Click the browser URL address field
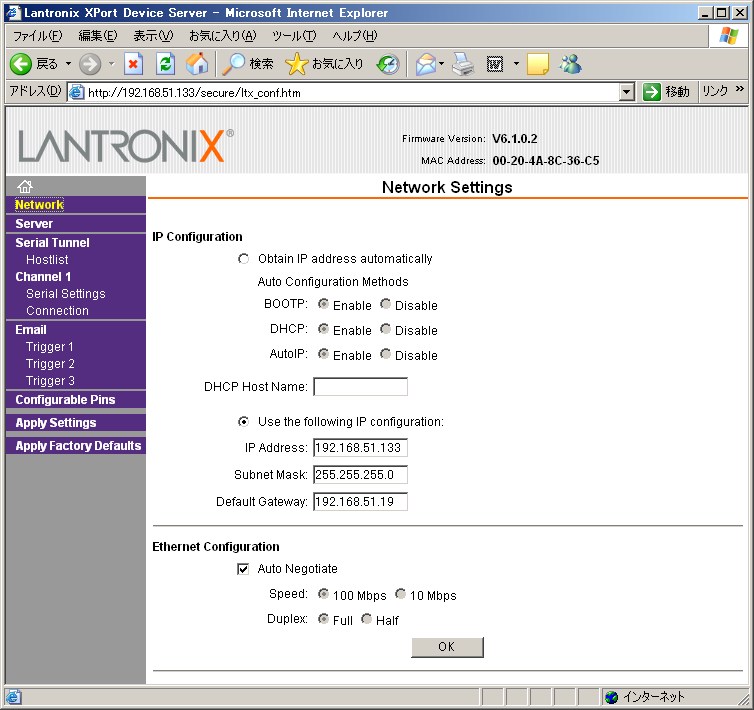This screenshot has height=710, width=754. coord(351,92)
